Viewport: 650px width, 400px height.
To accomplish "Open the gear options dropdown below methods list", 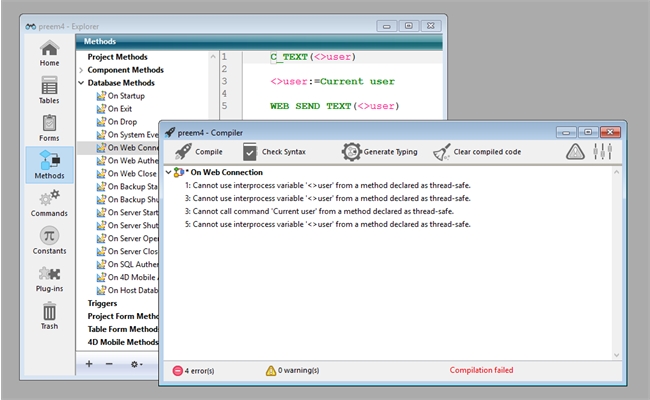I will (136, 364).
